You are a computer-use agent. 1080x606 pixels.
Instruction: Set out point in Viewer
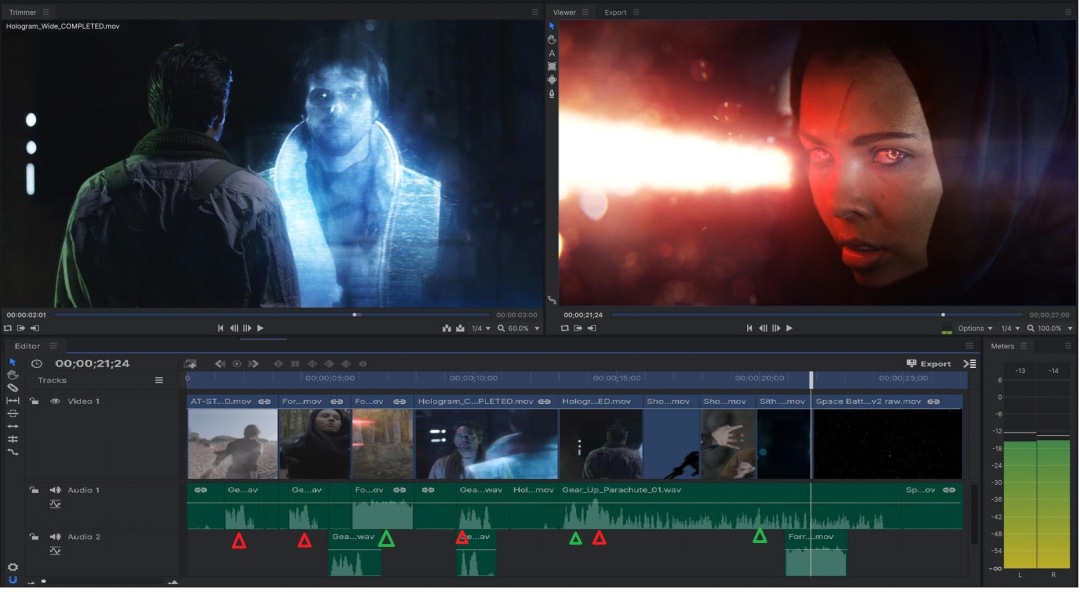coord(592,328)
